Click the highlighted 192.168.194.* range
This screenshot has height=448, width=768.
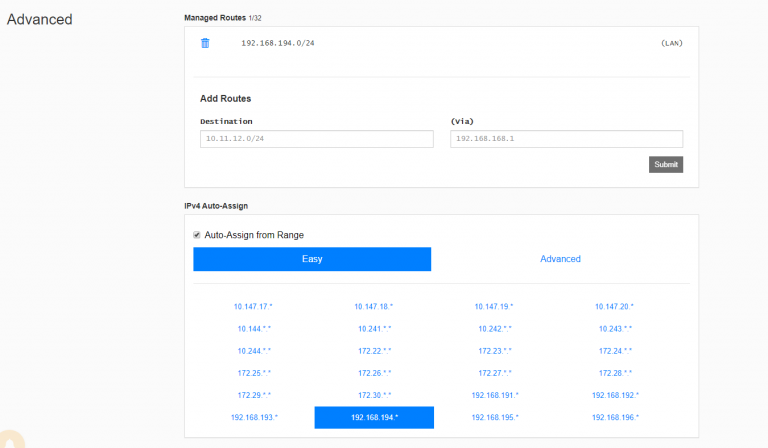(374, 417)
